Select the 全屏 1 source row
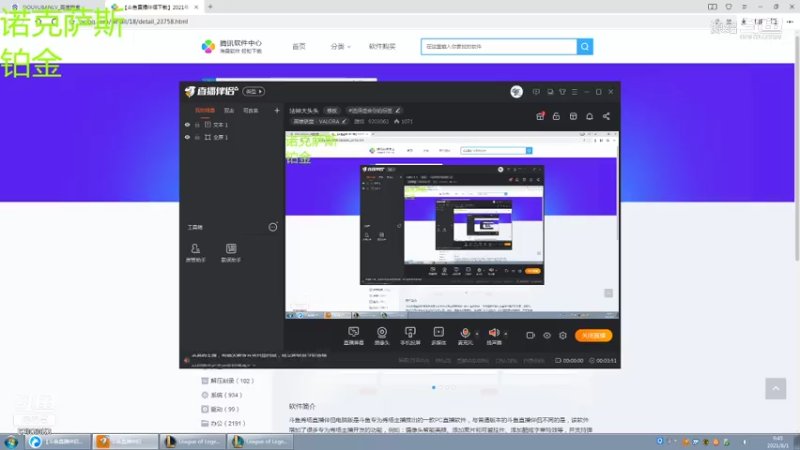Viewport: 800px width, 450px height. [232, 137]
